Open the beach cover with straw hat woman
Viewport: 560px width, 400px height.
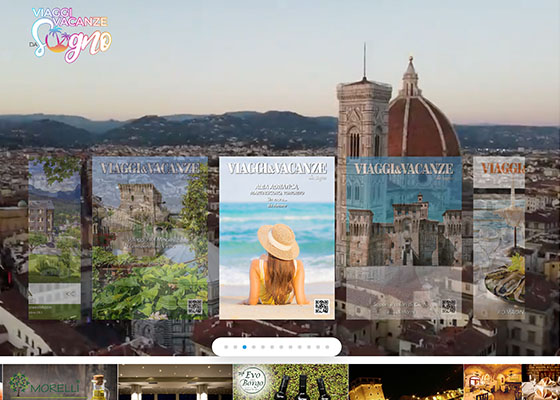click(277, 238)
